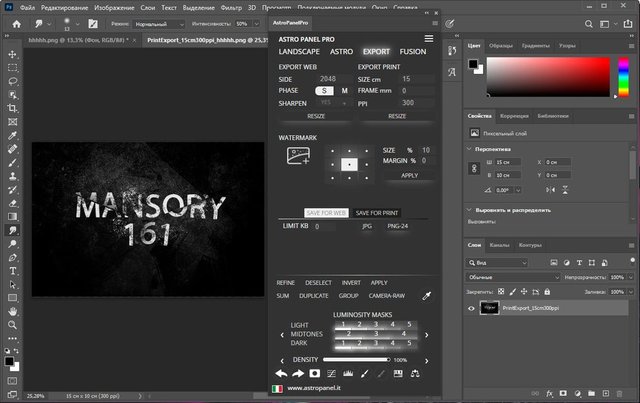Select the Pen tool

[x=13, y=257]
